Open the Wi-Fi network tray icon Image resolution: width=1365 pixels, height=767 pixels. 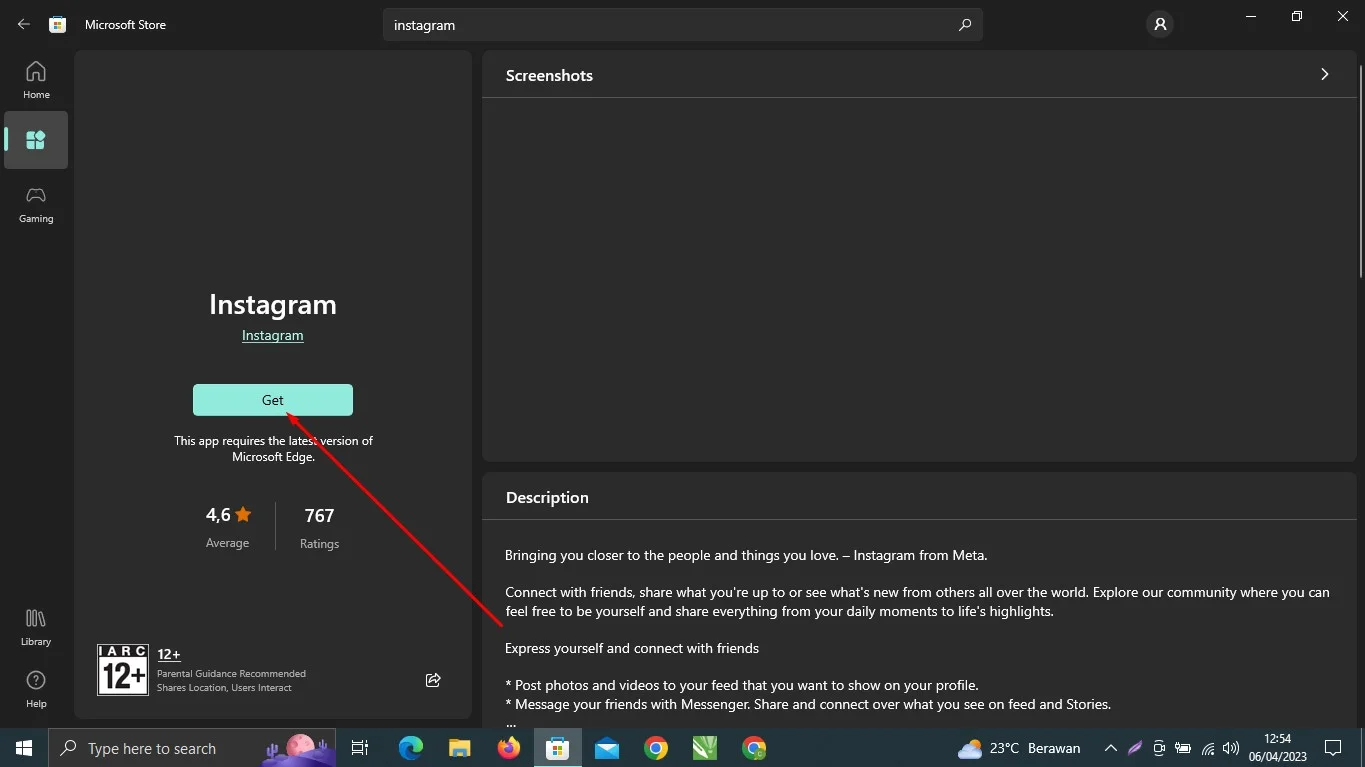[x=1208, y=748]
